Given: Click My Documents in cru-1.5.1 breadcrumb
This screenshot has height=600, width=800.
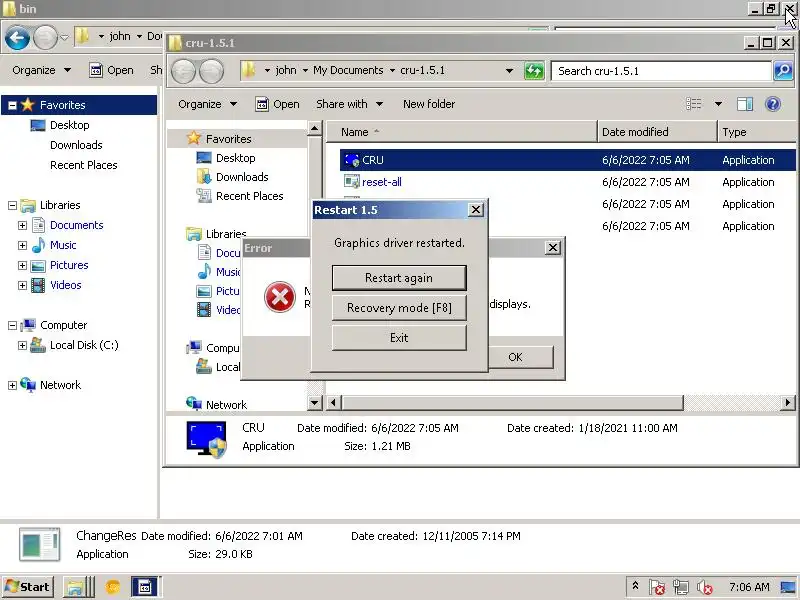Looking at the screenshot, I should click(348, 70).
